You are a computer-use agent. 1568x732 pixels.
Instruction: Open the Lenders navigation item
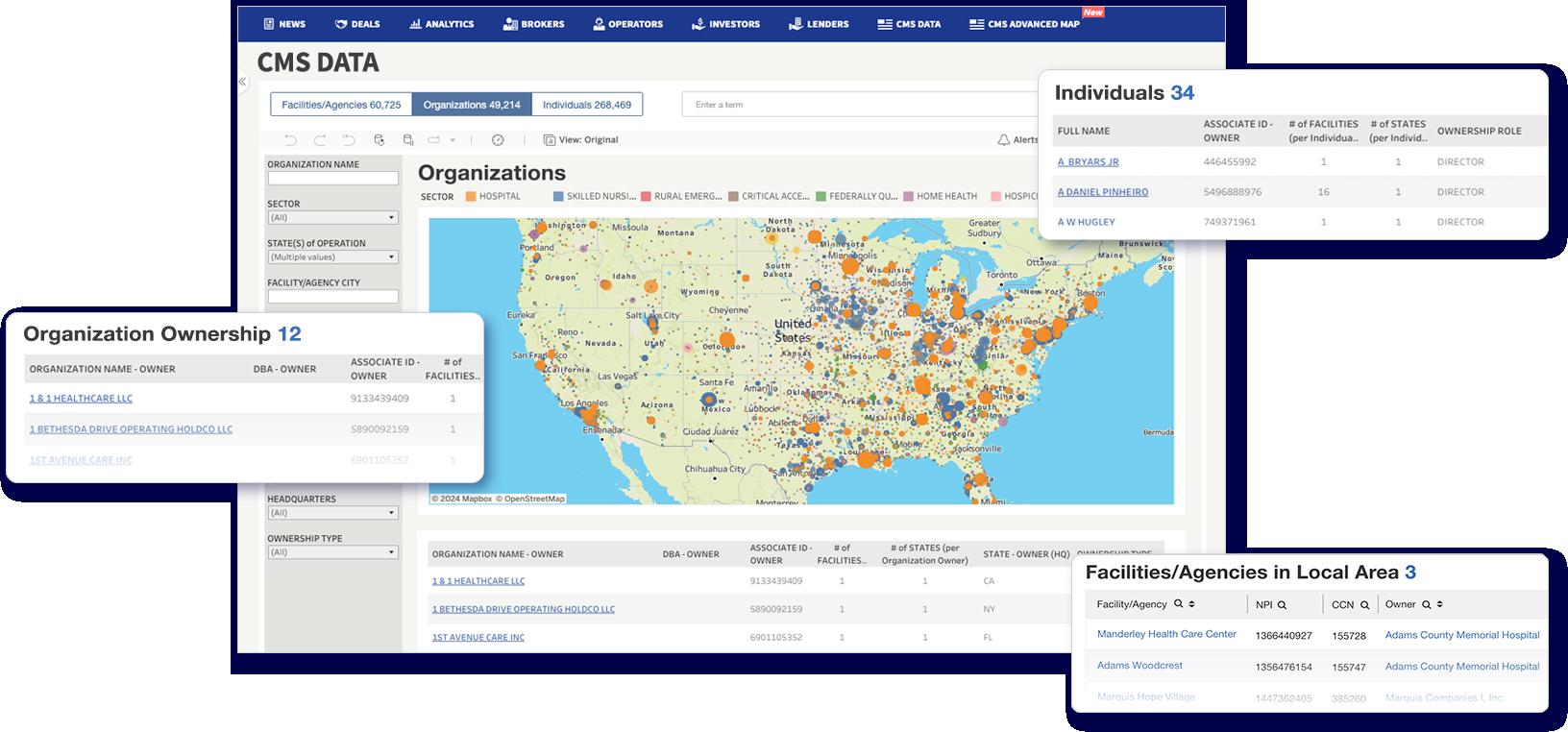pyautogui.click(x=819, y=24)
